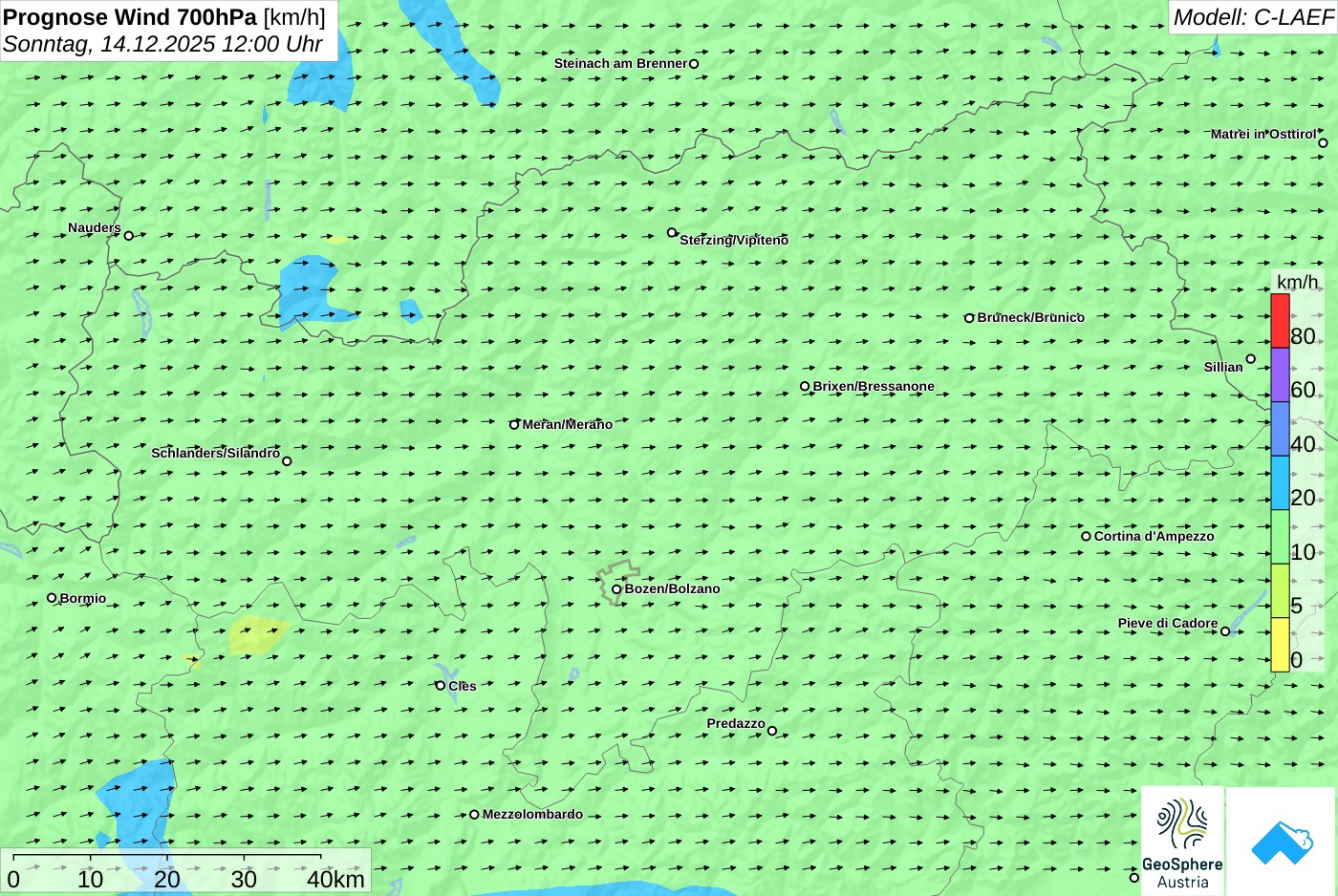Select the Brixen/Bressanone location marker
This screenshot has width=1338, height=896.
pos(805,387)
